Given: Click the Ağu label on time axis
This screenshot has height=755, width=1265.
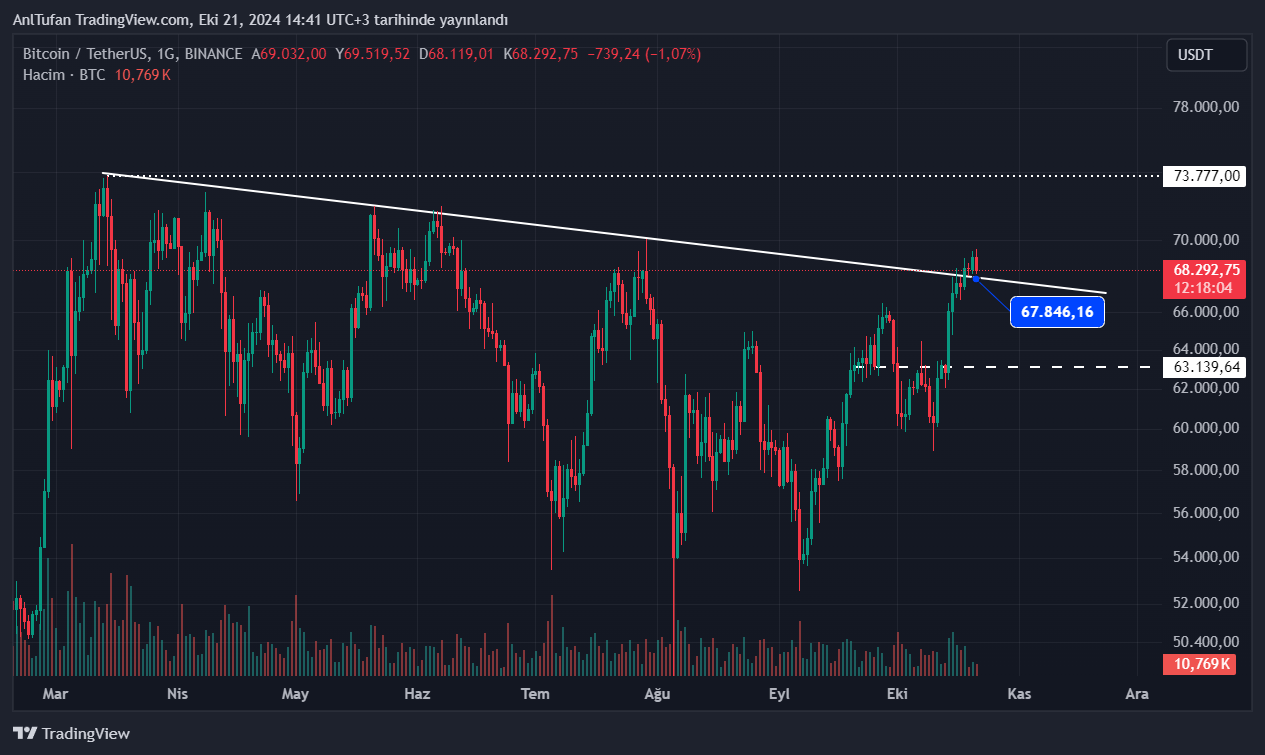Looking at the screenshot, I should [656, 694].
